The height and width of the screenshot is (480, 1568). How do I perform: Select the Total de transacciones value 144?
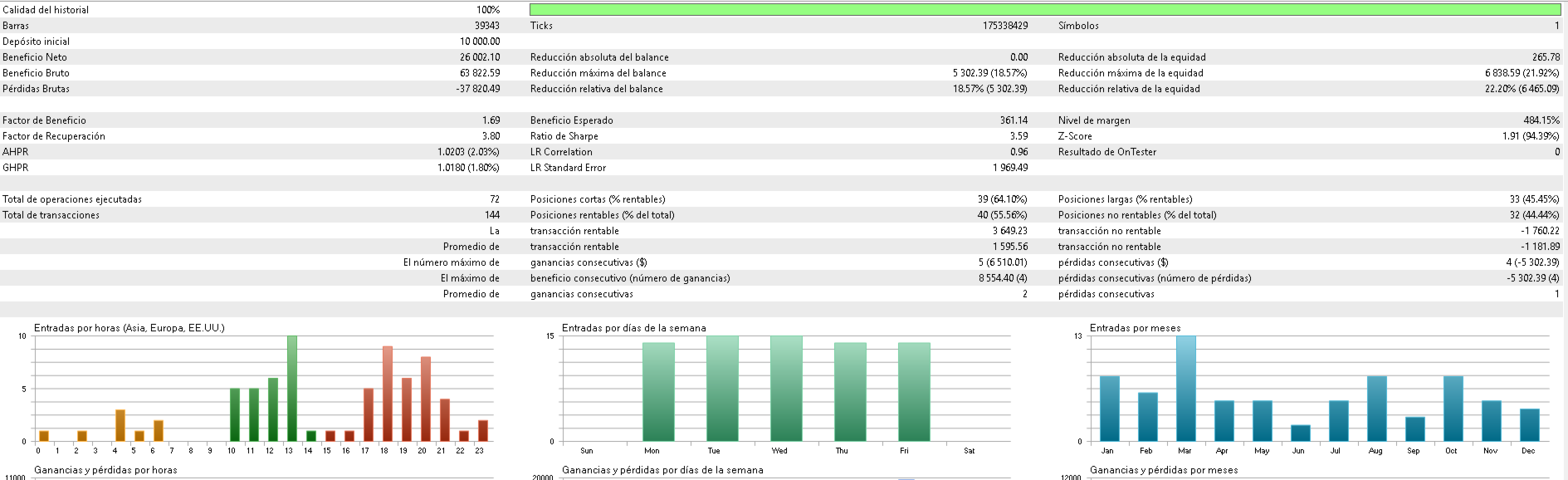click(492, 215)
